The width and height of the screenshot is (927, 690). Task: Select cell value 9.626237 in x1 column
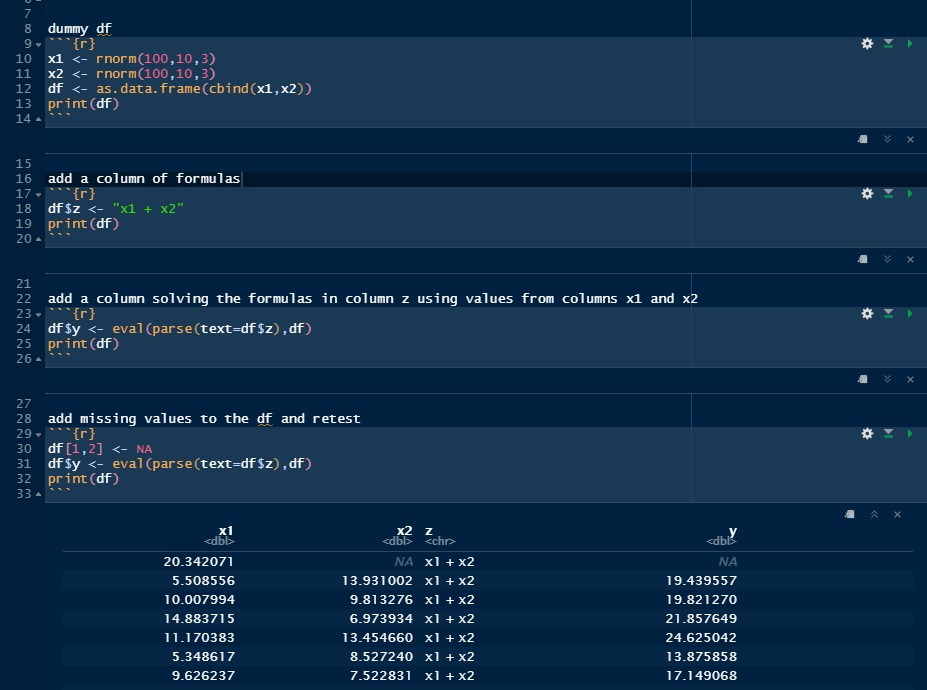[203, 675]
